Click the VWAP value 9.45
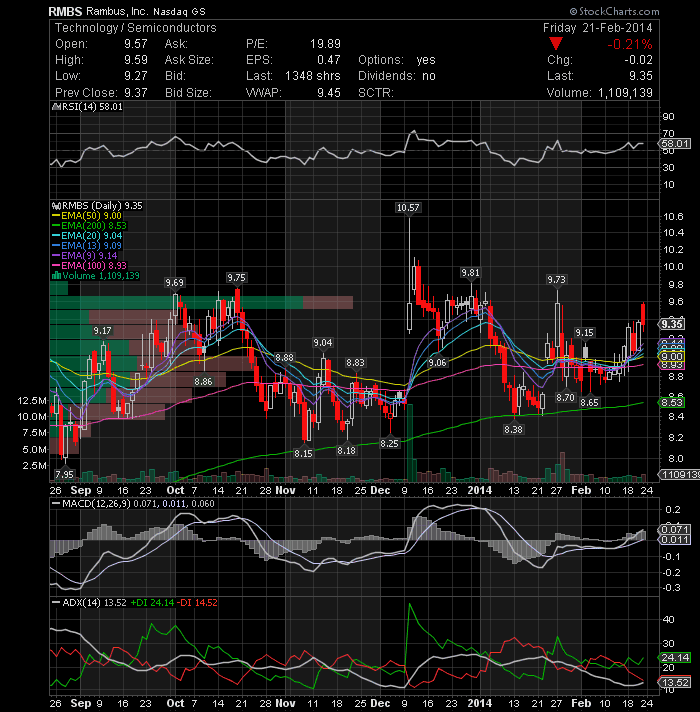The width and height of the screenshot is (700, 712). click(x=329, y=92)
